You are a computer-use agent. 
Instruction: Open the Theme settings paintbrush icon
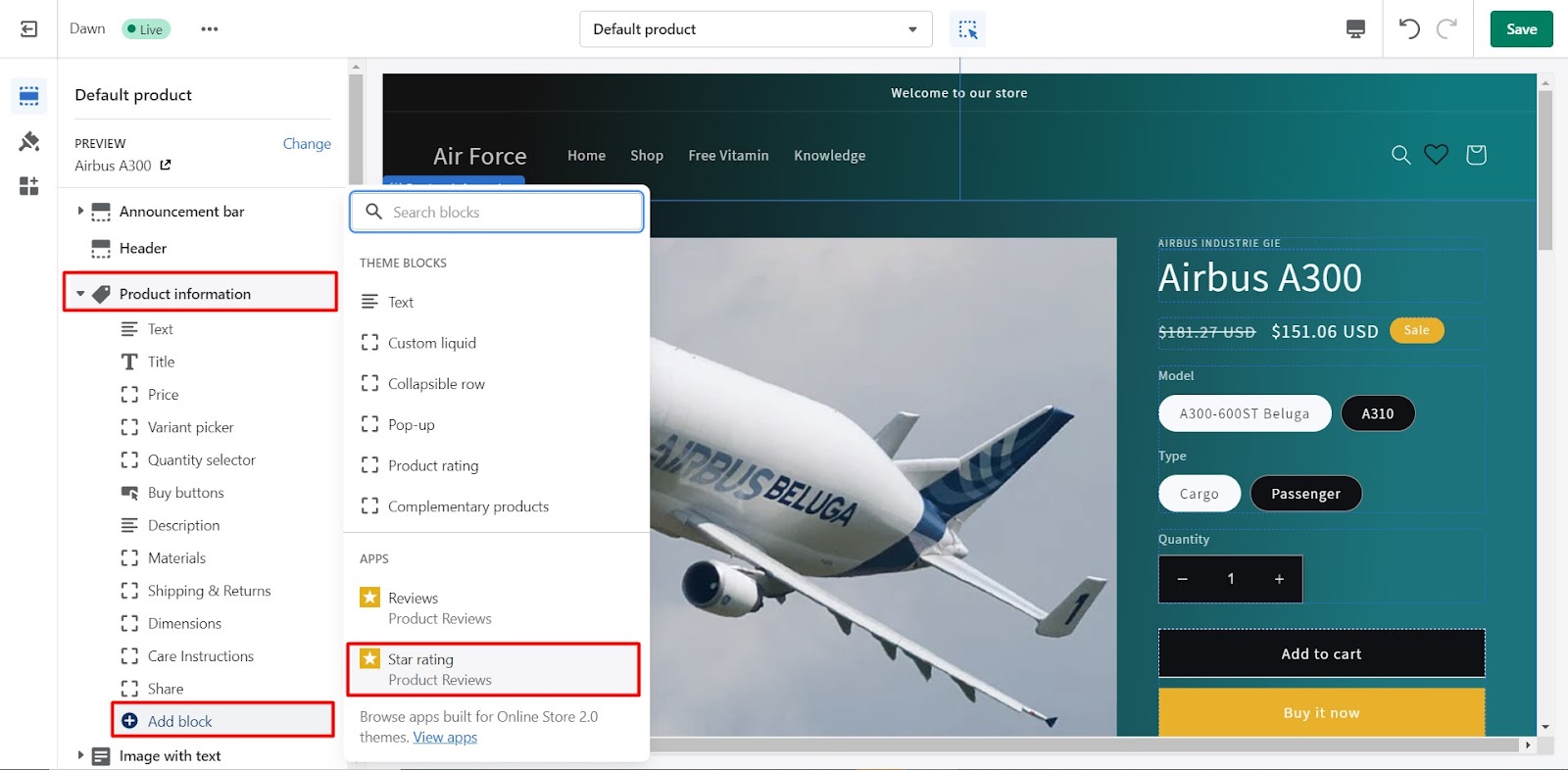click(28, 142)
